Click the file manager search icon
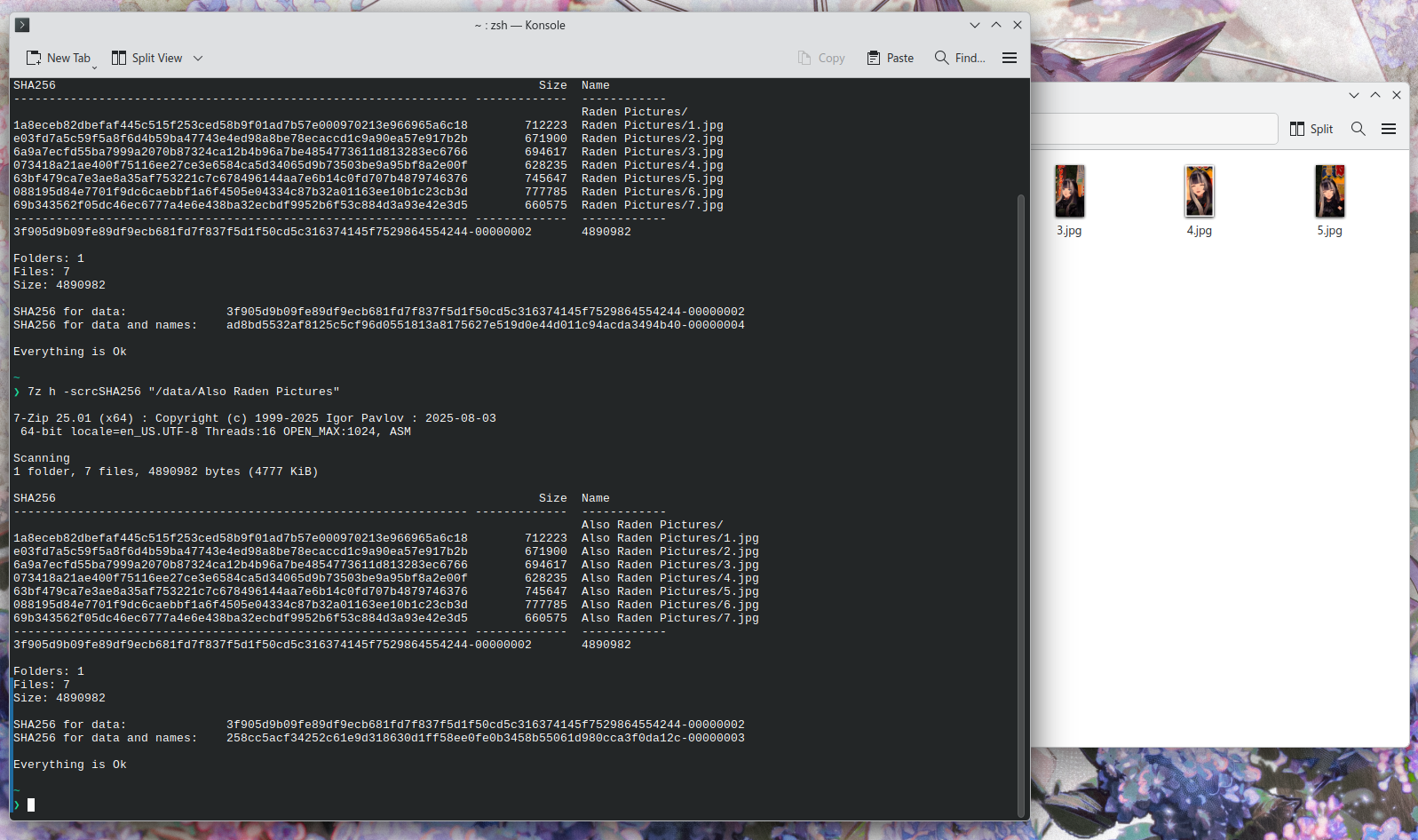This screenshot has width=1418, height=840. pos(1359,129)
